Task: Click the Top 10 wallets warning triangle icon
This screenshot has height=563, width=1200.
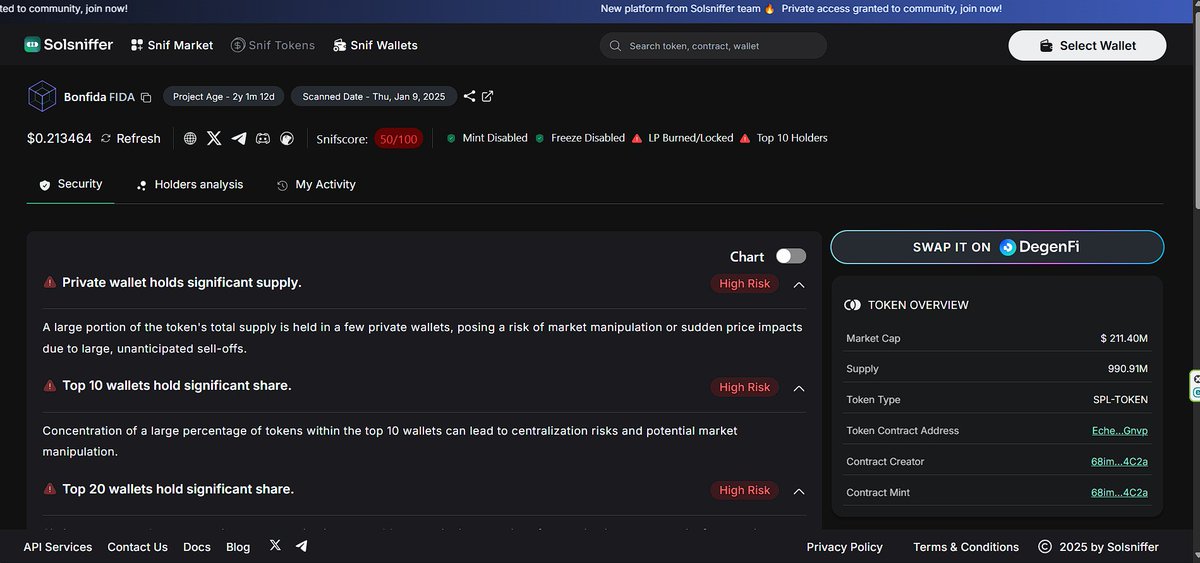Action: [x=49, y=385]
